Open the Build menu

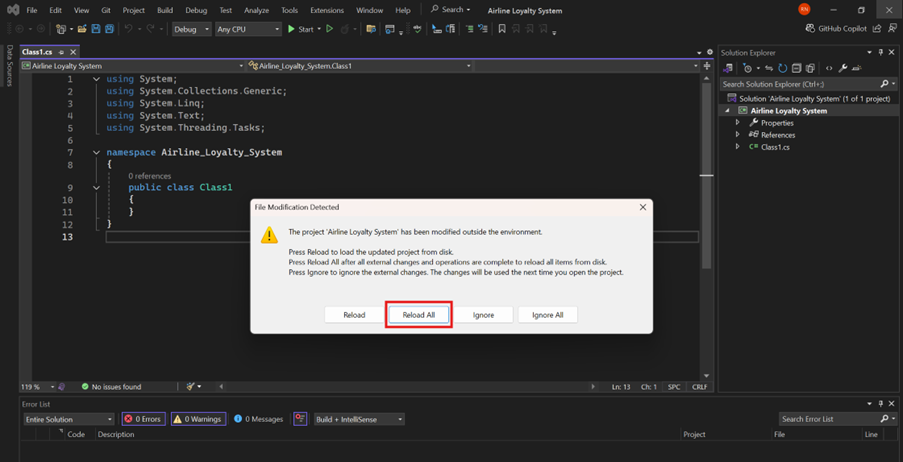[165, 10]
